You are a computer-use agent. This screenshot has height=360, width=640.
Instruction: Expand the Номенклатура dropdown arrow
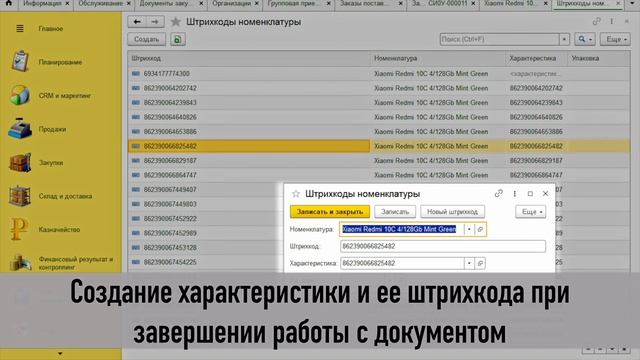point(469,229)
